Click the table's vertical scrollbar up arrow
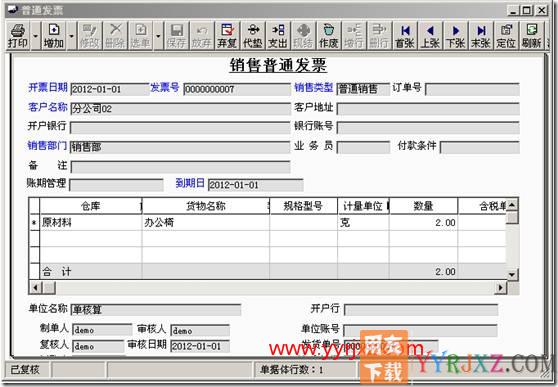This screenshot has width=558, height=387. (512, 205)
